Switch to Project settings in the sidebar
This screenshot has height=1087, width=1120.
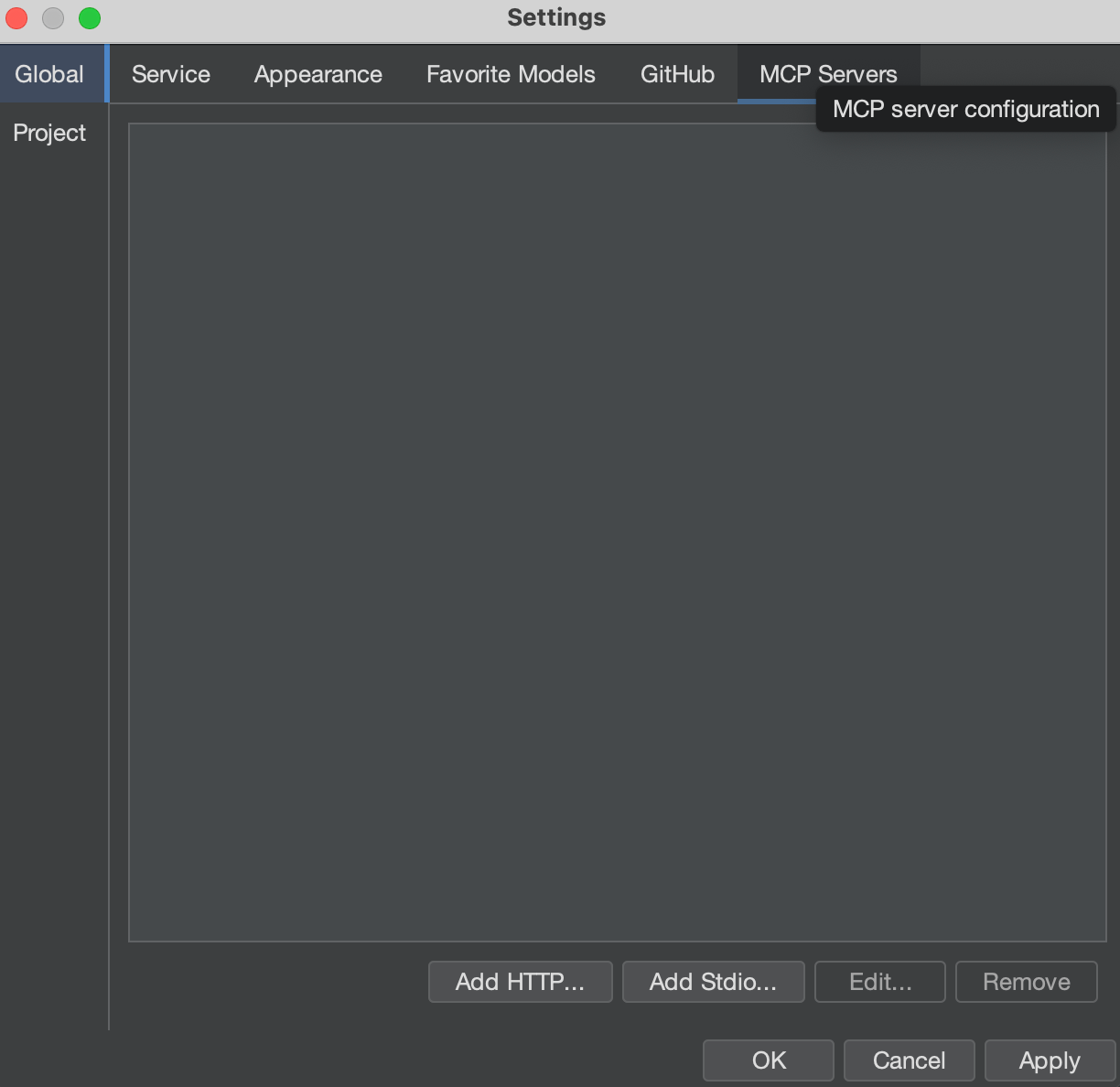(x=49, y=133)
